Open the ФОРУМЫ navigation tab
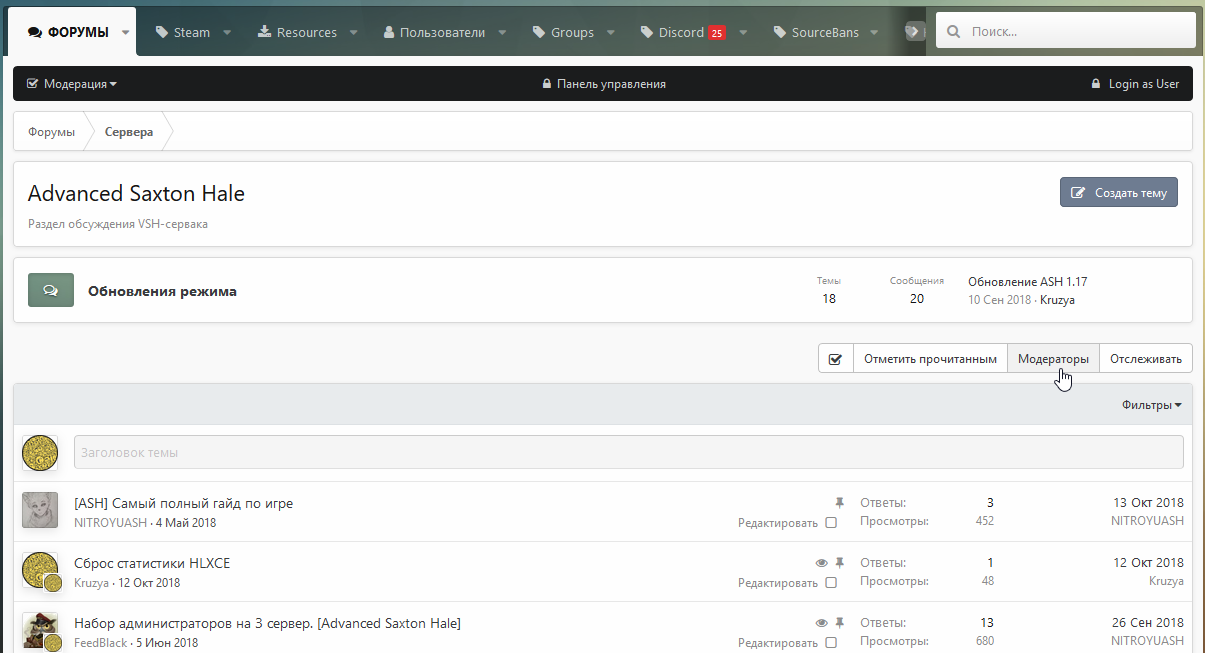This screenshot has height=653, width=1205. pos(68,32)
